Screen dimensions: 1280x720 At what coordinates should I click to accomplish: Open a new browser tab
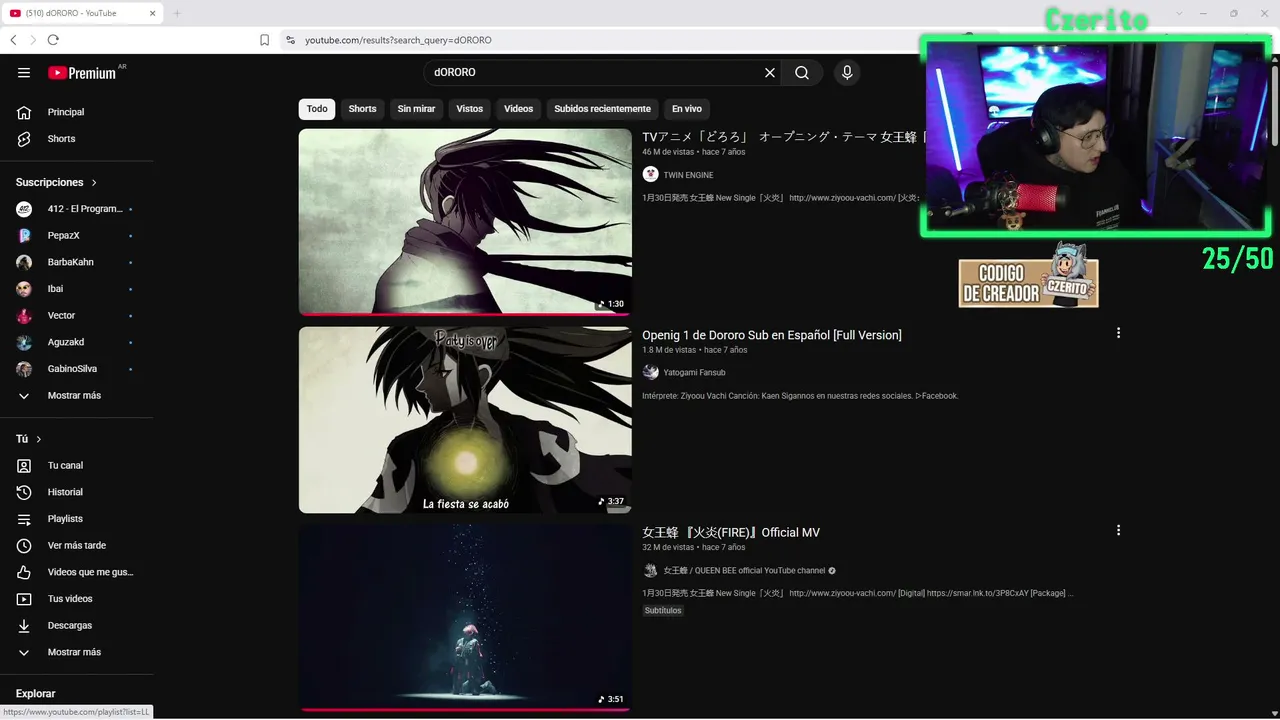tap(177, 13)
